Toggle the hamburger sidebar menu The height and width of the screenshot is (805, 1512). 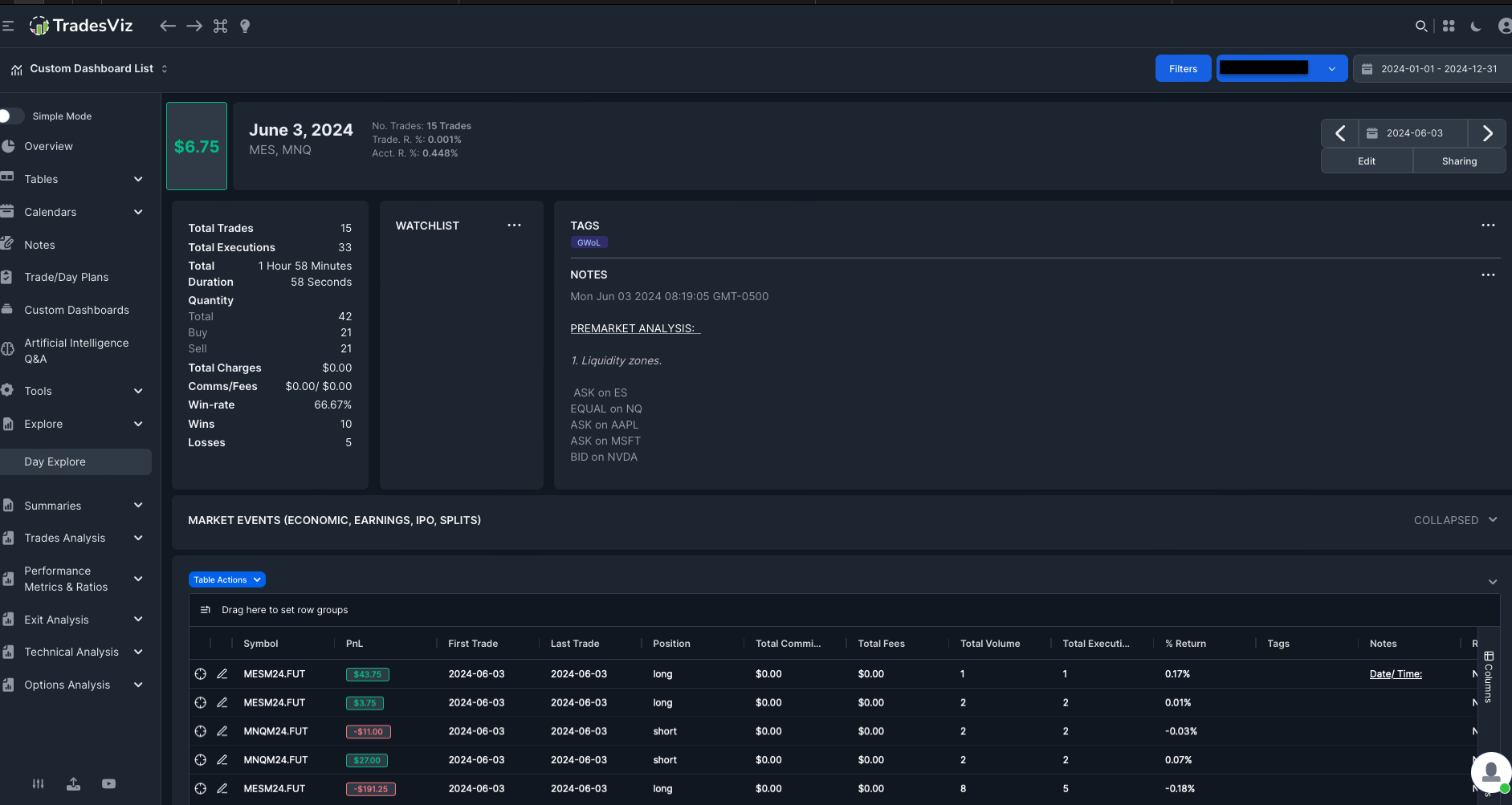coord(8,26)
